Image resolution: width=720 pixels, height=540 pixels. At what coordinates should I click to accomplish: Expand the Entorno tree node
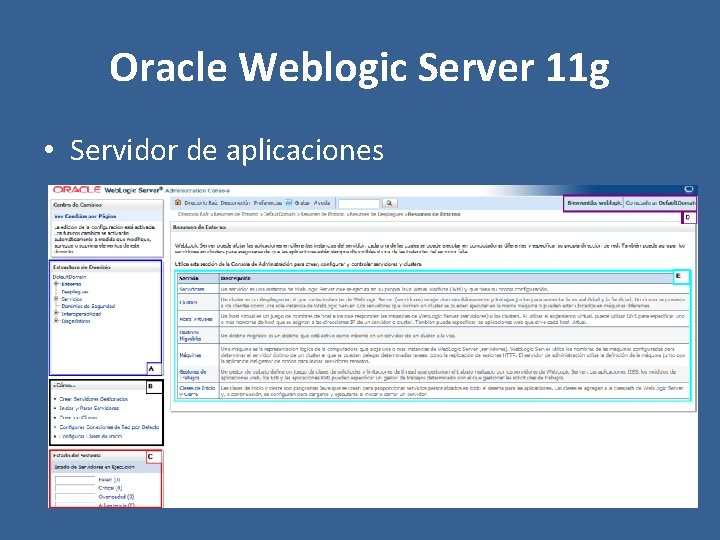click(x=56, y=284)
